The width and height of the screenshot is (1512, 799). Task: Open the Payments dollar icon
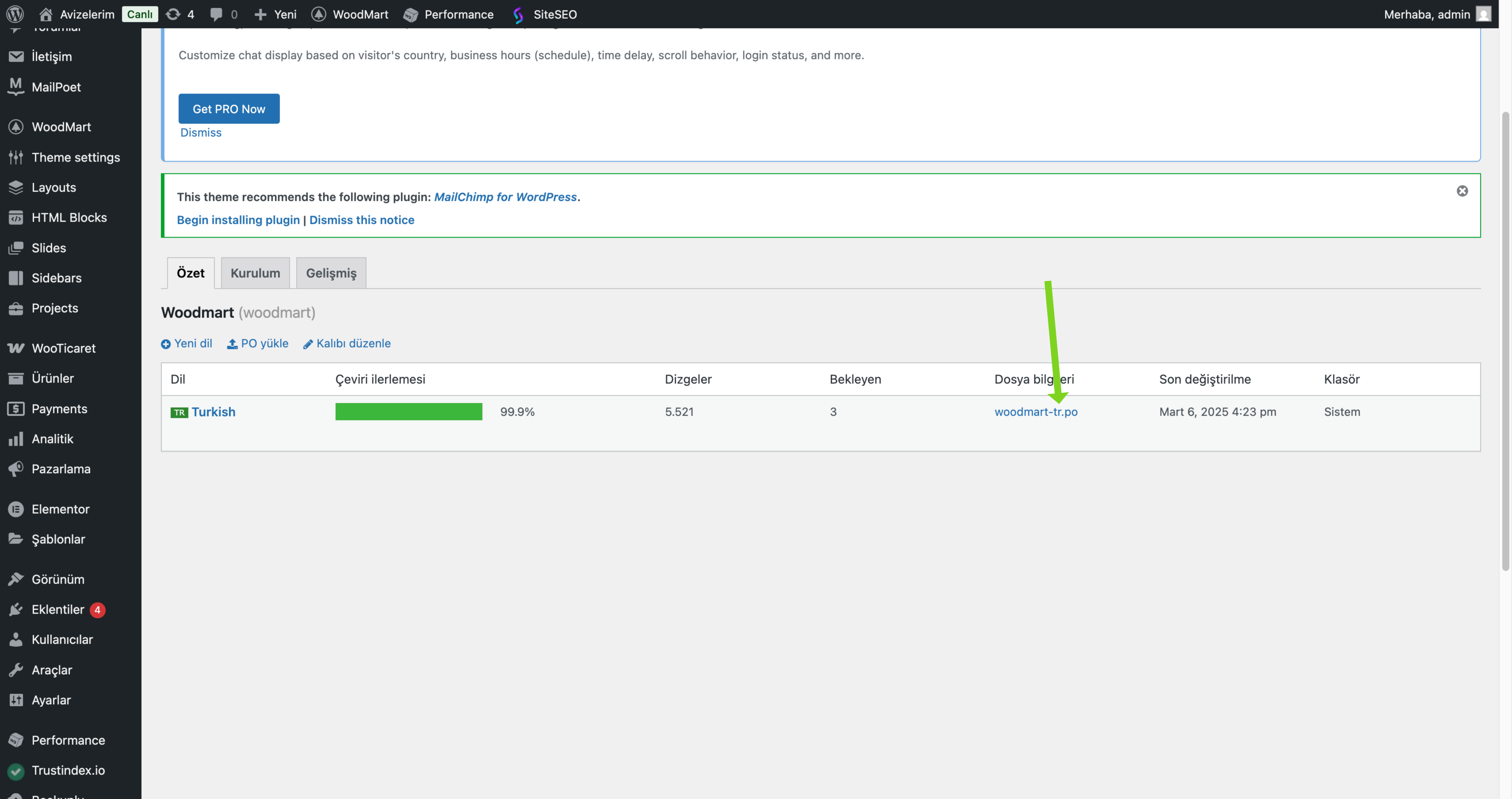click(16, 409)
